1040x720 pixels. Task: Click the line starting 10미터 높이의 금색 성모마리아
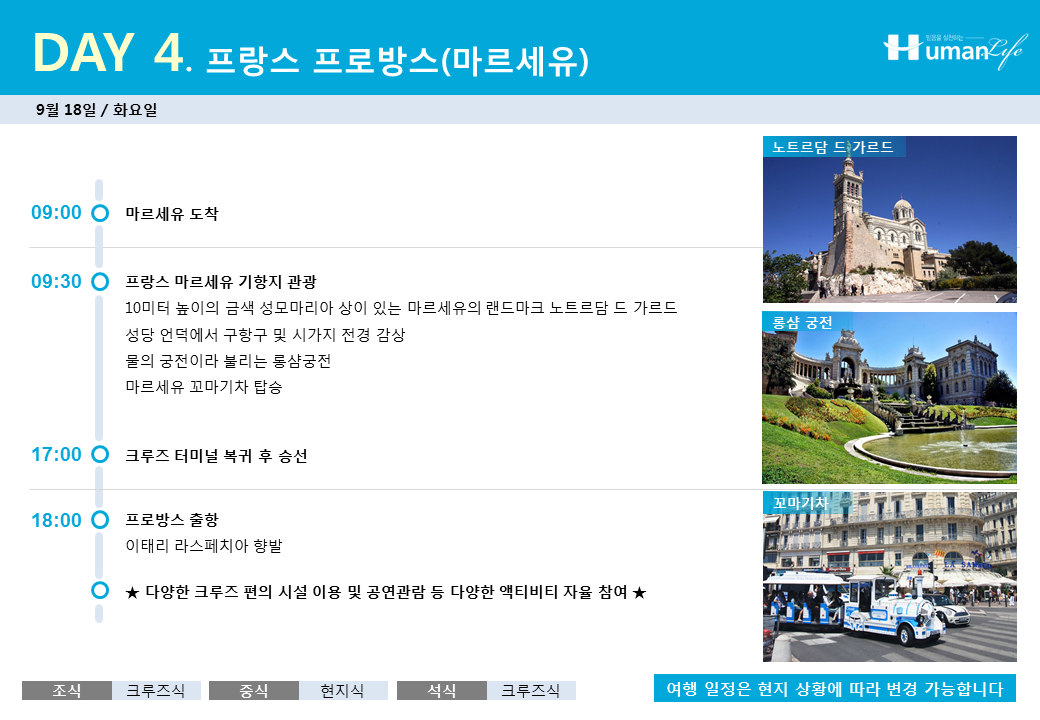tap(401, 308)
